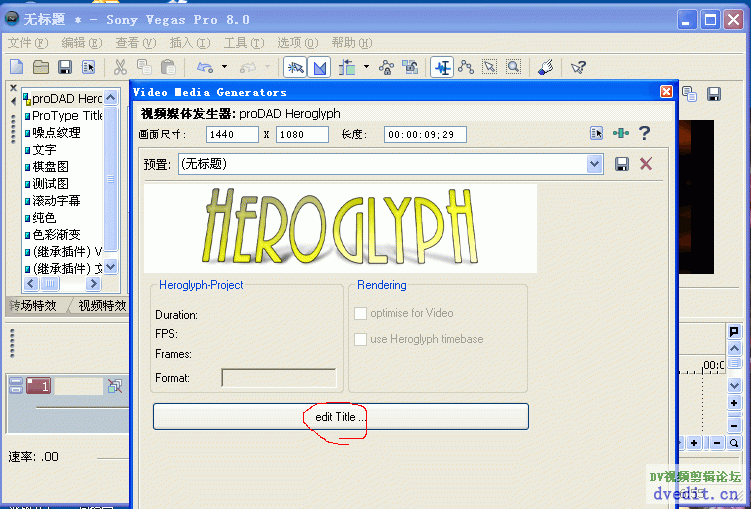
Task: Toggle the enable snapping toolbar icon
Action: [295, 67]
